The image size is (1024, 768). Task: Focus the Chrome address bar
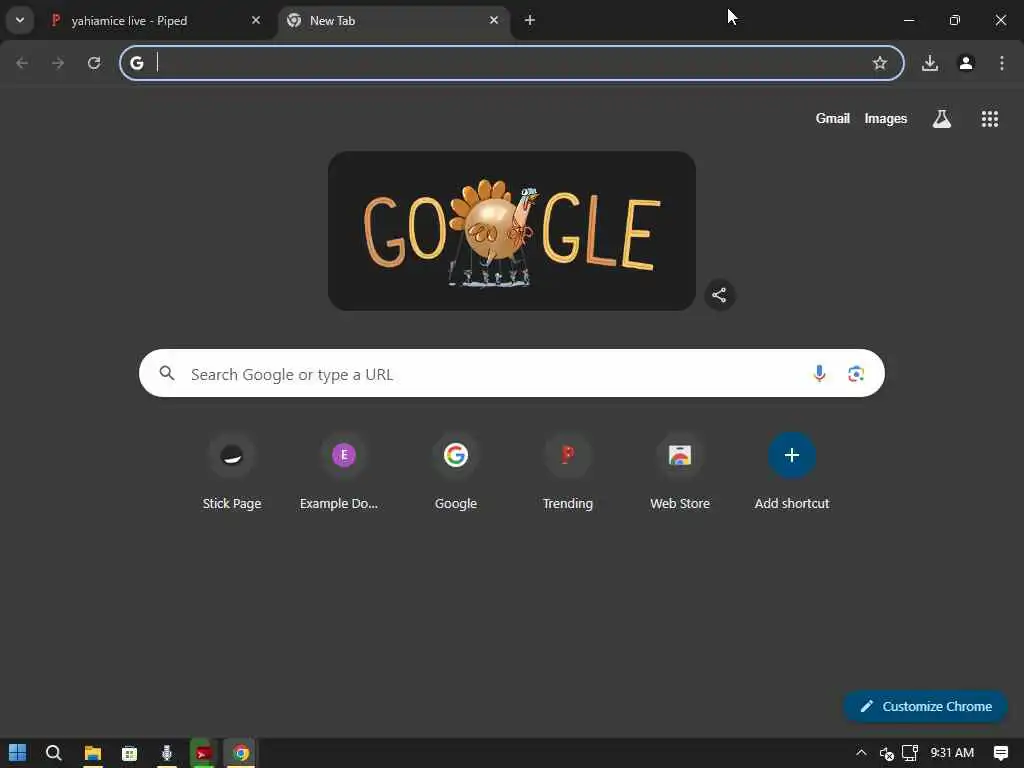click(x=511, y=63)
